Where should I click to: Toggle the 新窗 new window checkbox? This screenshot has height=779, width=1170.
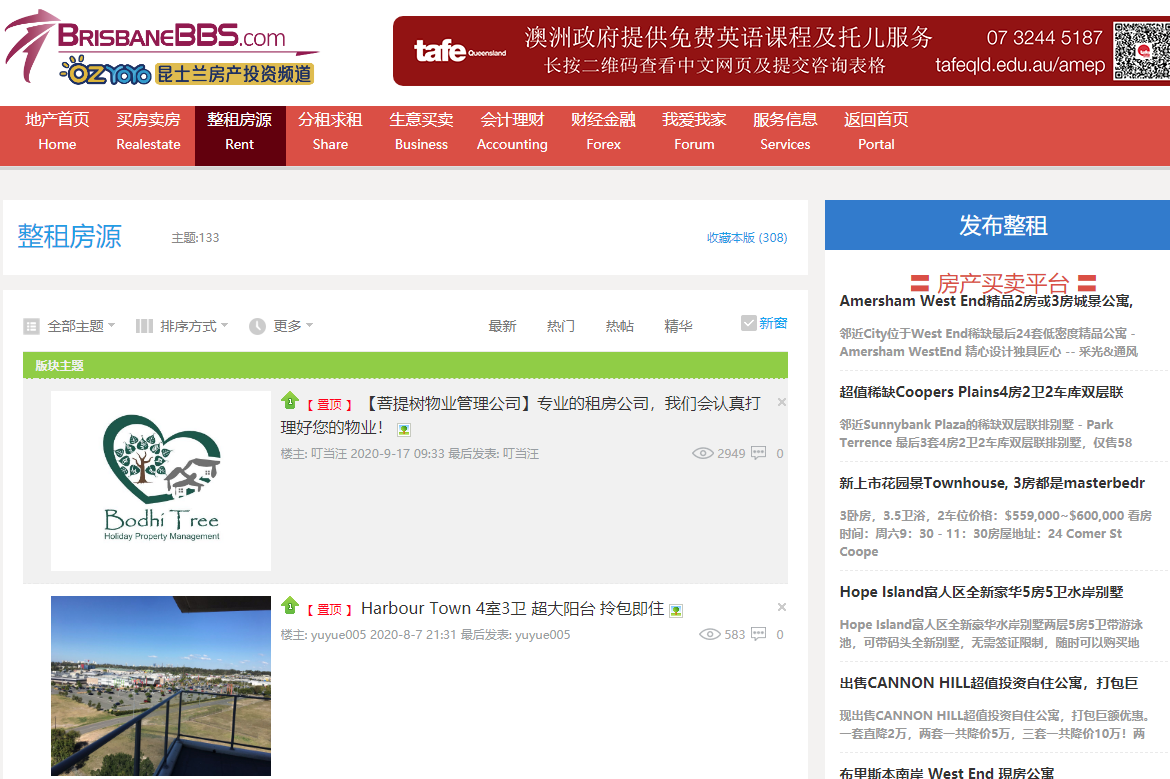click(x=748, y=323)
